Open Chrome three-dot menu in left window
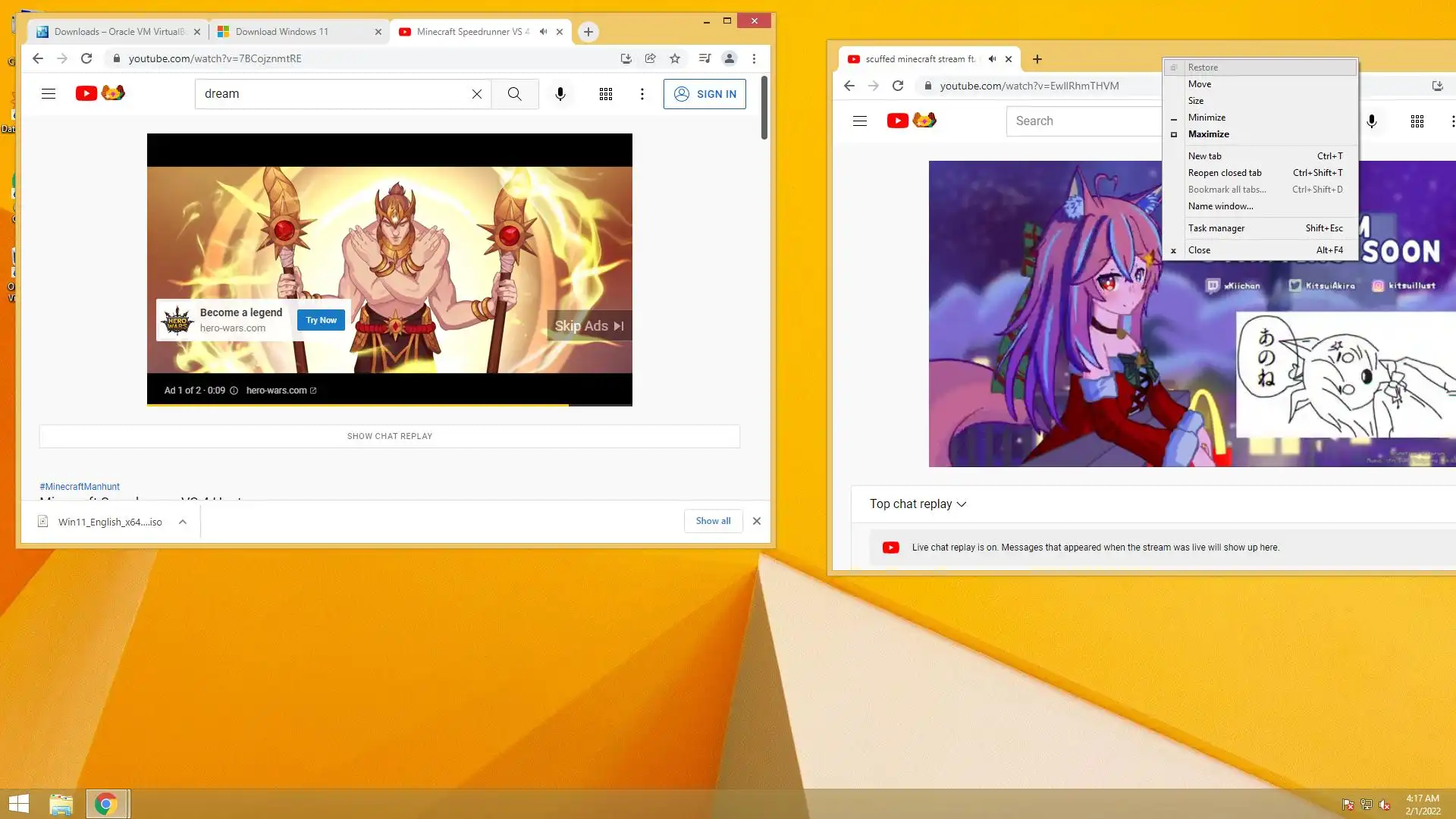 [754, 58]
